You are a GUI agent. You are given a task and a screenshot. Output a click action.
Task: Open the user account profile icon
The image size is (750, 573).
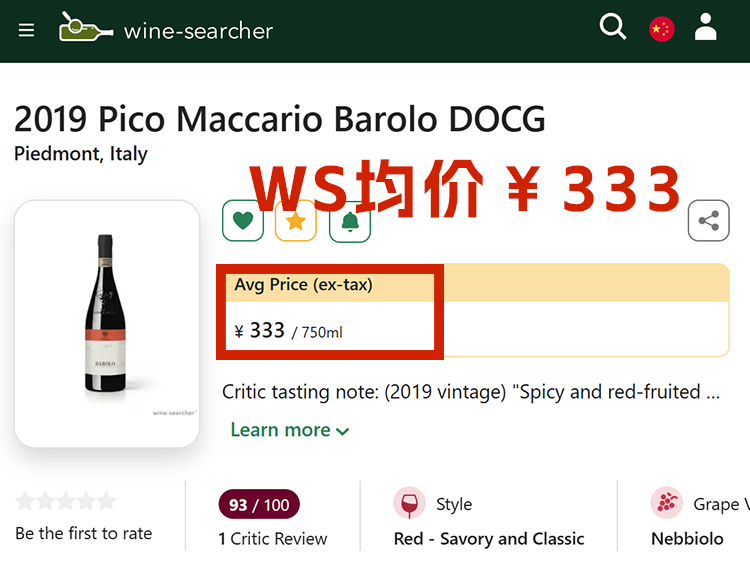click(x=706, y=28)
